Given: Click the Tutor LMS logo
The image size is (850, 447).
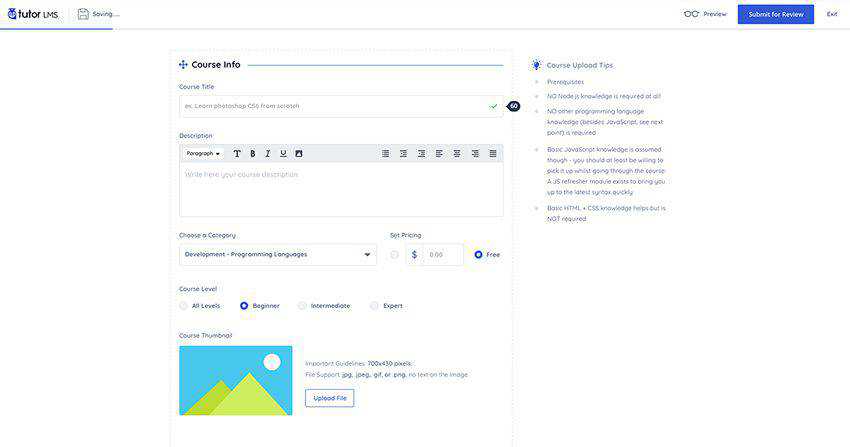Looking at the screenshot, I should click(33, 14).
